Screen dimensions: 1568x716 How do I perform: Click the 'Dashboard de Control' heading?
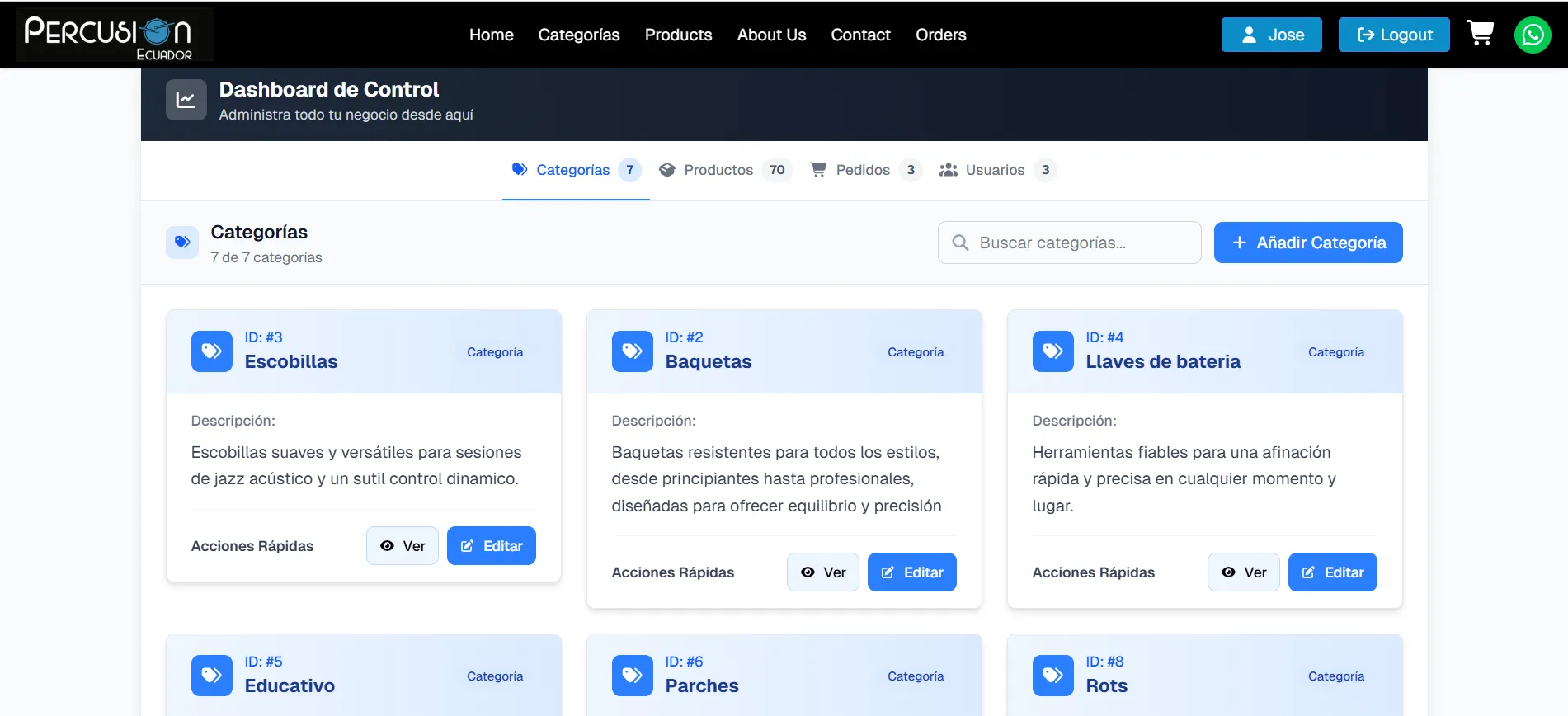coord(329,89)
